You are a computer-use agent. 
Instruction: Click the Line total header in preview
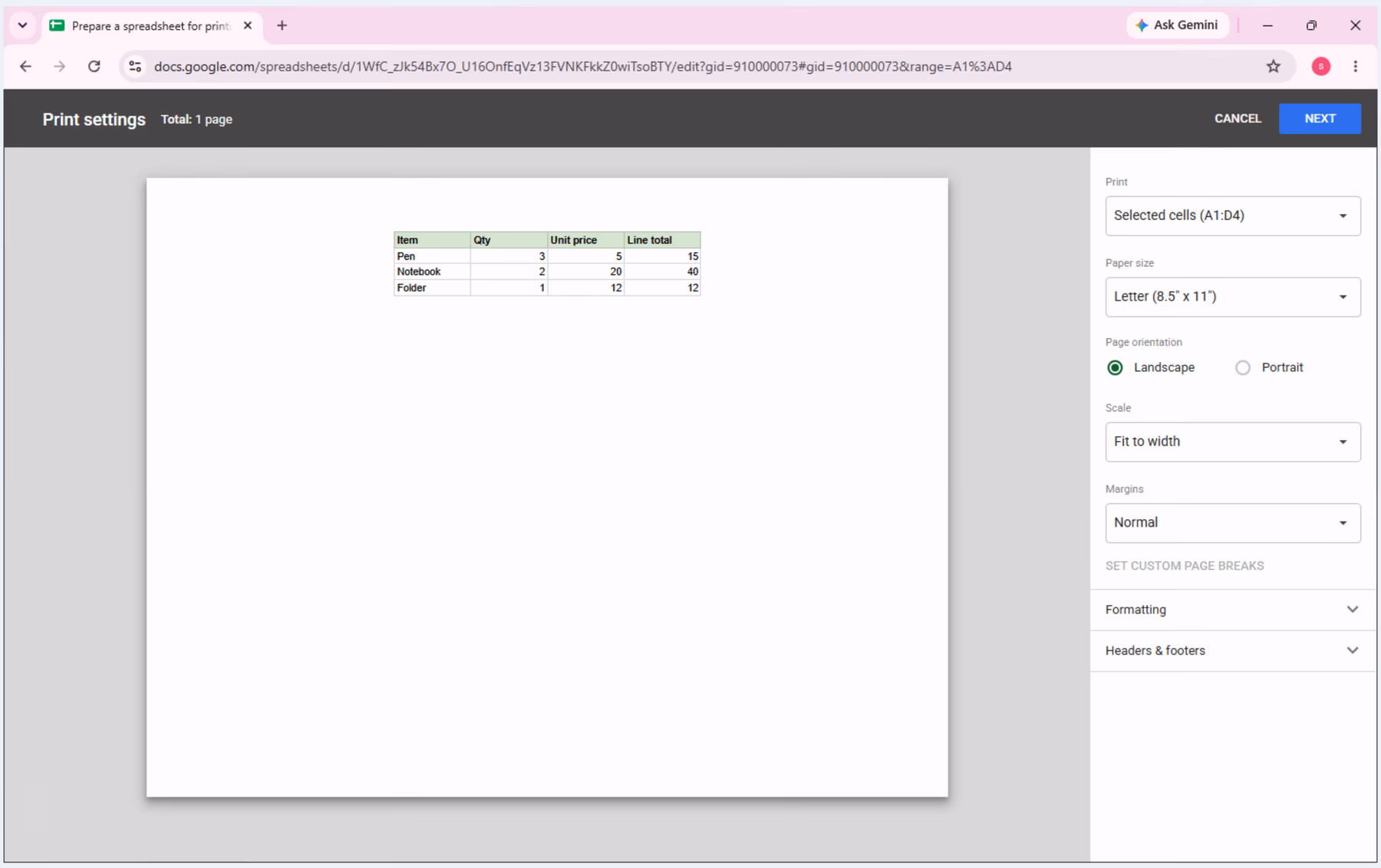(x=662, y=240)
